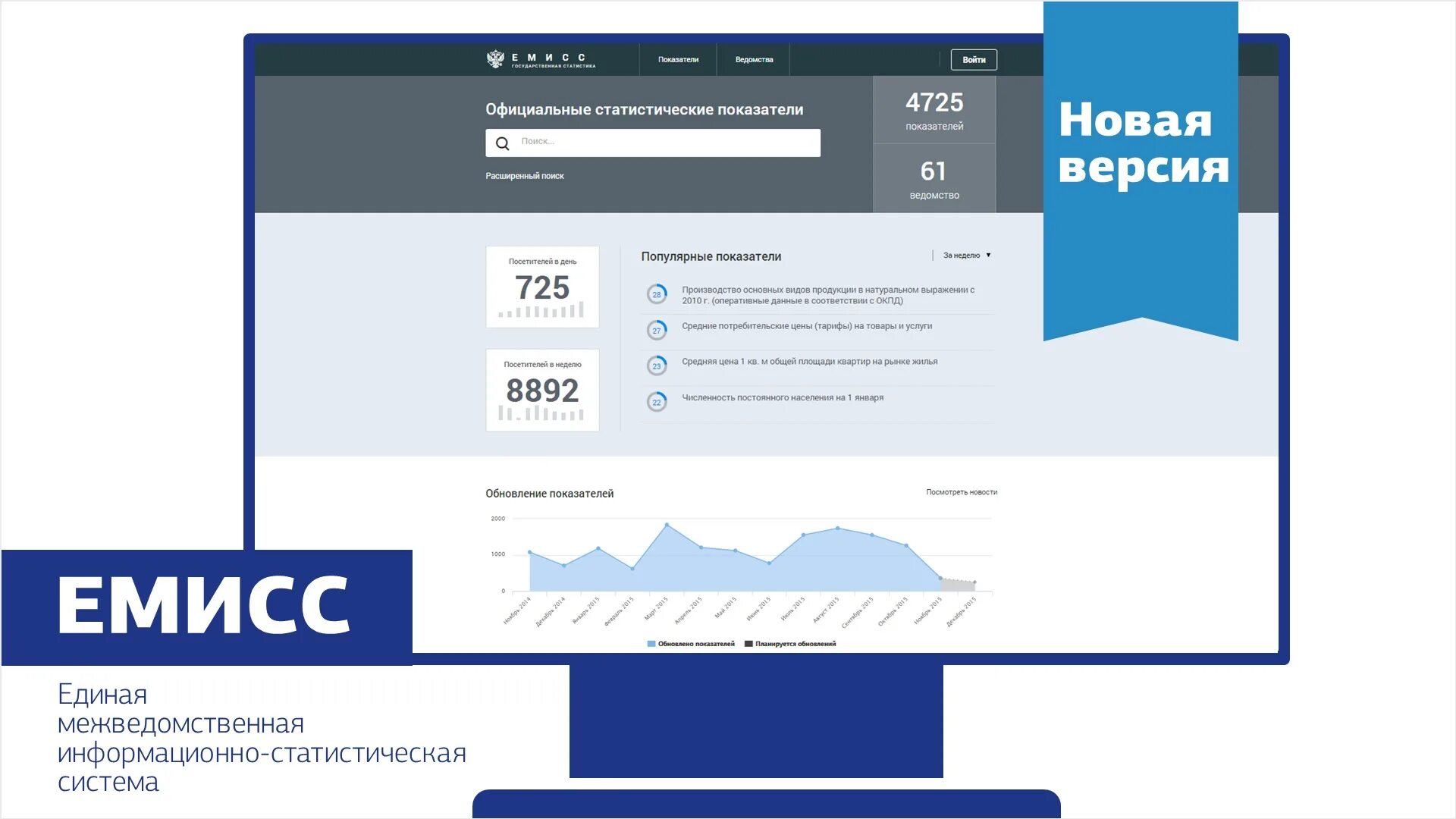1456x819 pixels.
Task: Click the circular progress icon for consumer prices
Action: coord(655,327)
